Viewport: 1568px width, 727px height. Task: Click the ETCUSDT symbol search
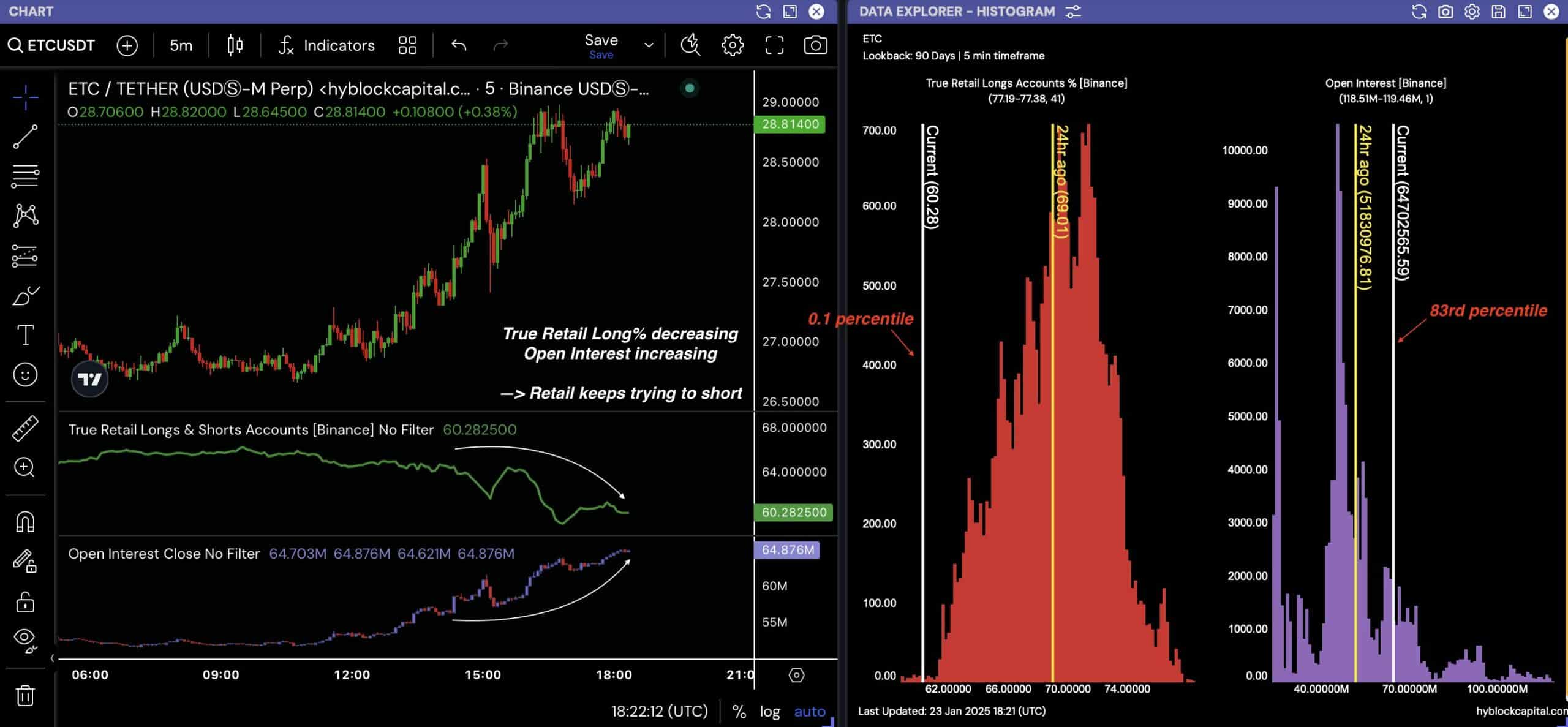(52, 45)
